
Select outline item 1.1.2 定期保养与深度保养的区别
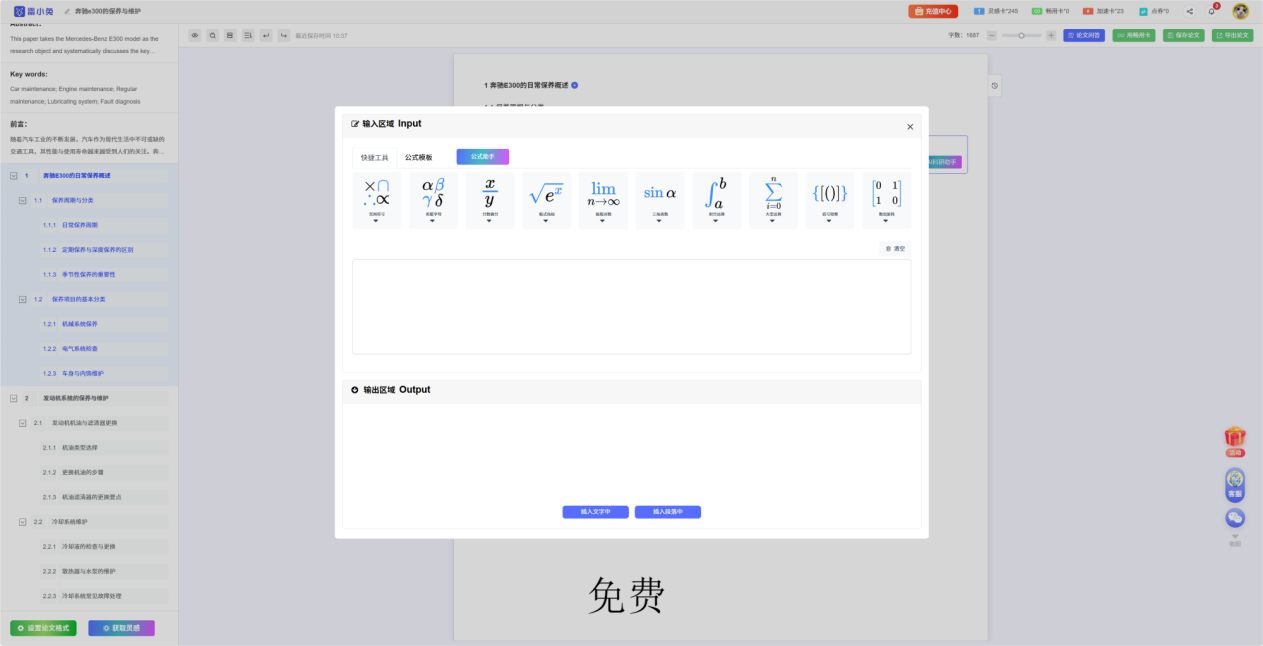click(106, 250)
